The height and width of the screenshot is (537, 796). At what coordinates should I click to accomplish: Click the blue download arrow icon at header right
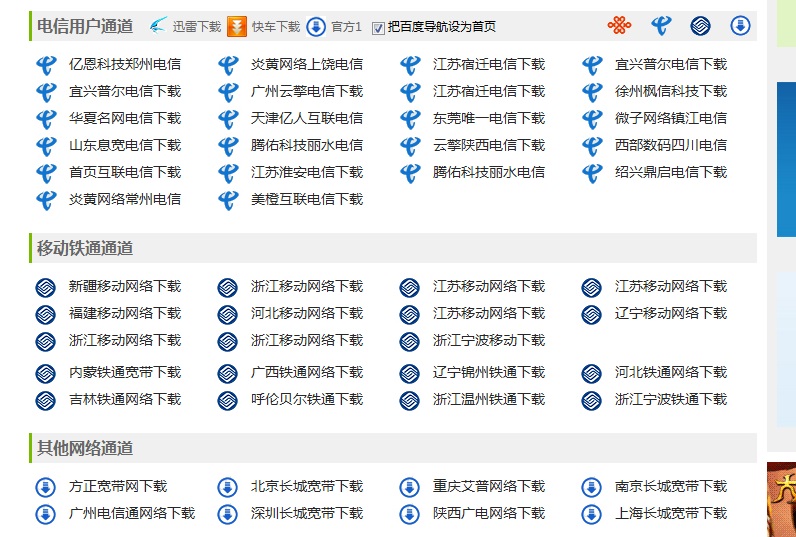click(740, 26)
